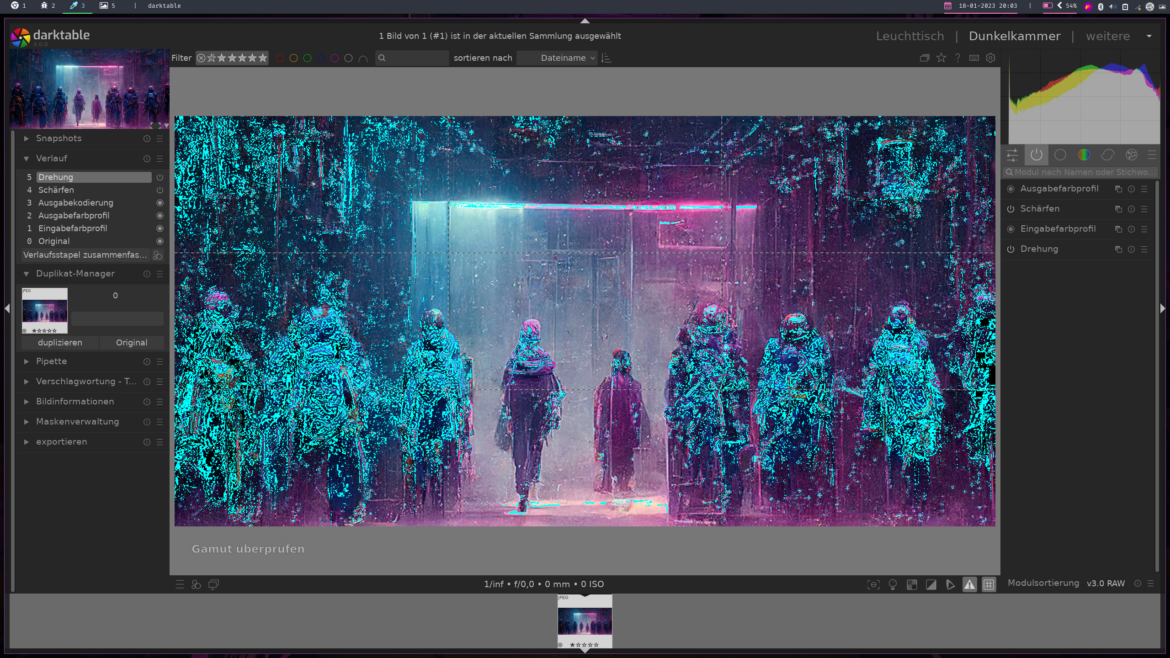Click multi-instance icon for the Schärfen module
The height and width of the screenshot is (658, 1170).
[1118, 209]
